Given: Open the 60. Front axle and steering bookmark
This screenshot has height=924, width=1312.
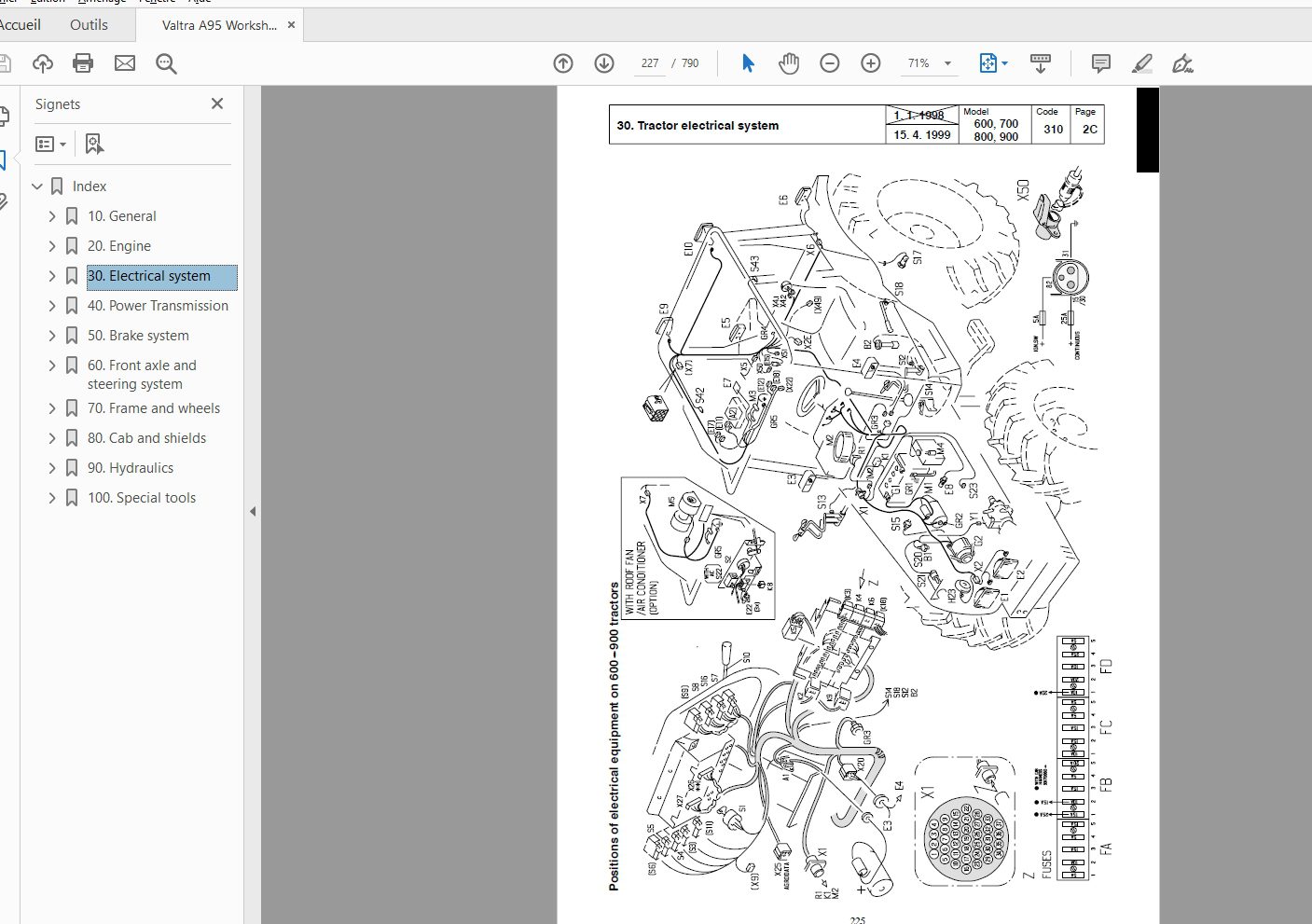Looking at the screenshot, I should (x=142, y=375).
